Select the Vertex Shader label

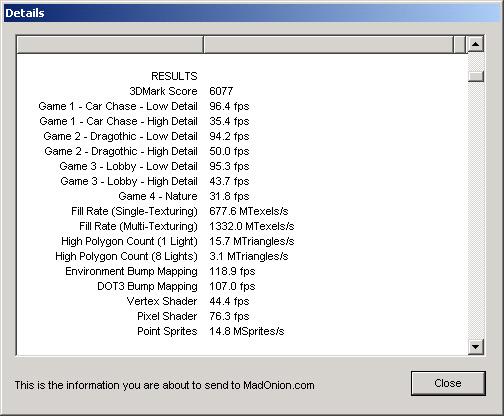[x=162, y=301]
